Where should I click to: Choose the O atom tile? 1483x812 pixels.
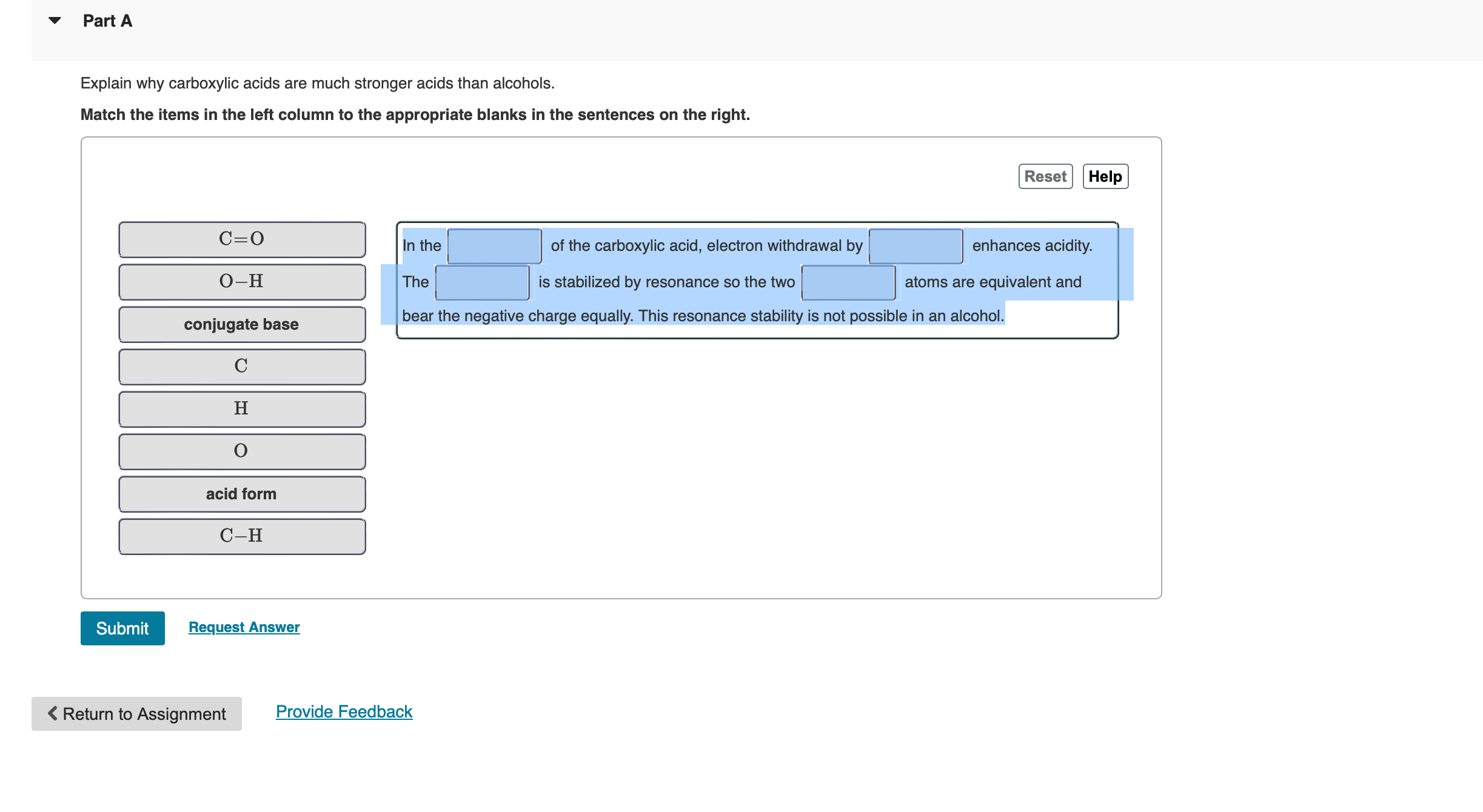tap(242, 451)
